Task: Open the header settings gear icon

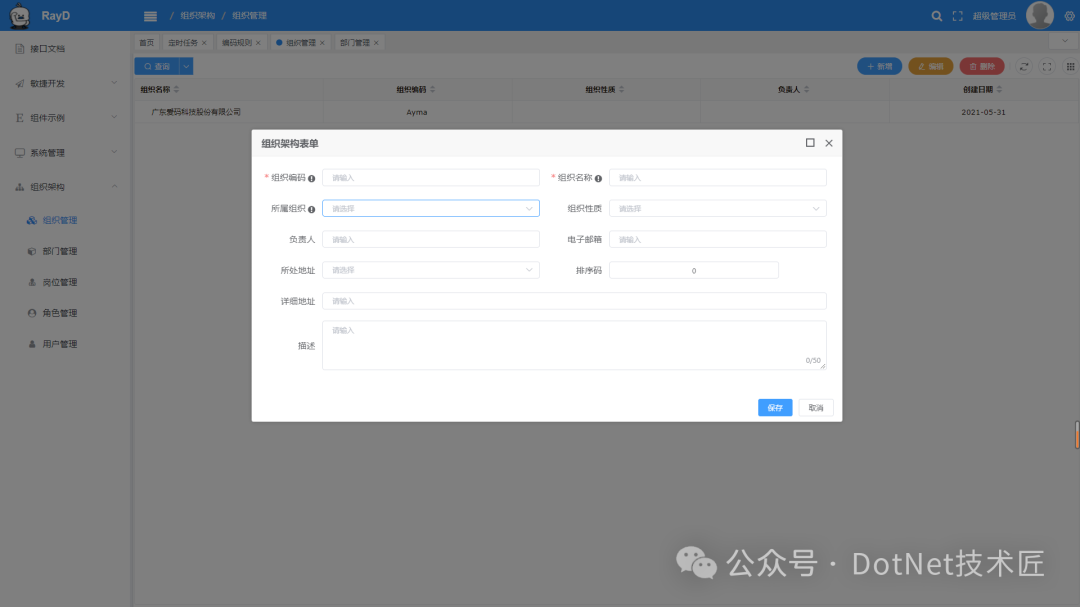Action: (x=1070, y=16)
